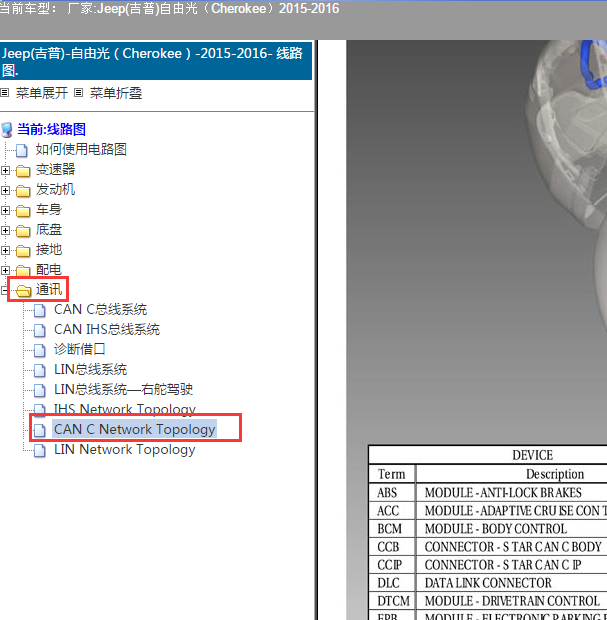Click the 菜单折叠 collapse-all icon
The height and width of the screenshot is (620, 607).
pos(79,93)
